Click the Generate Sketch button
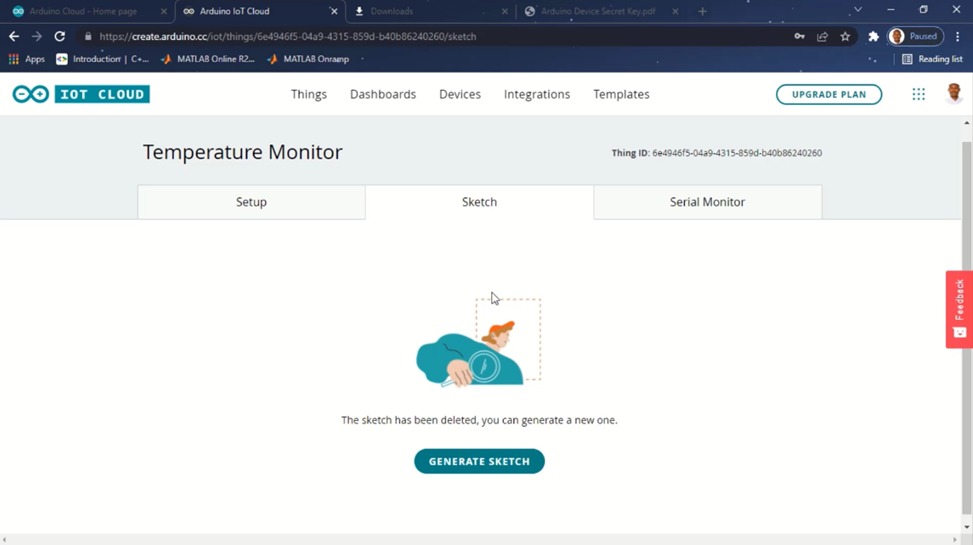Image resolution: width=973 pixels, height=545 pixels. coord(479,461)
